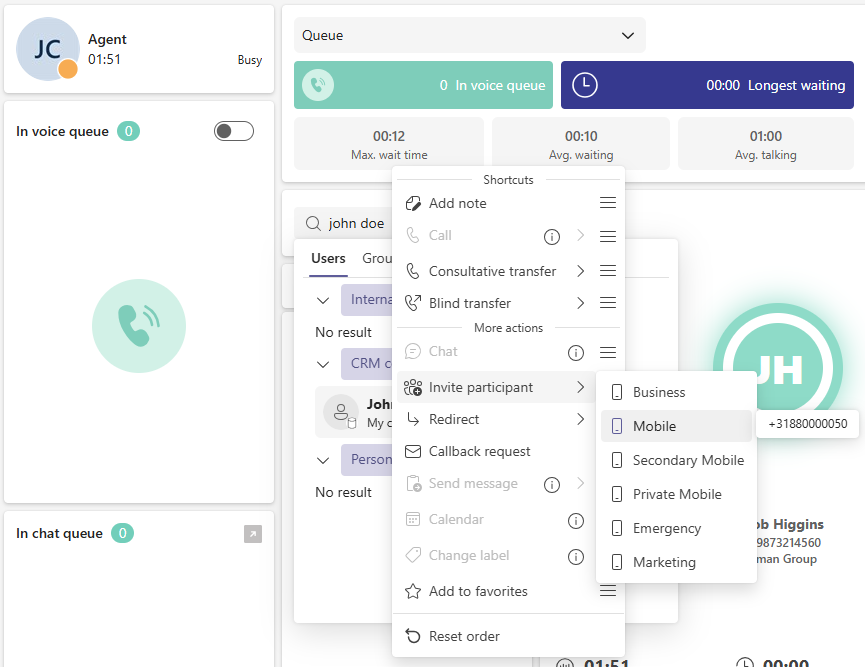Click Reset order
Image resolution: width=865 pixels, height=667 pixels.
point(464,636)
